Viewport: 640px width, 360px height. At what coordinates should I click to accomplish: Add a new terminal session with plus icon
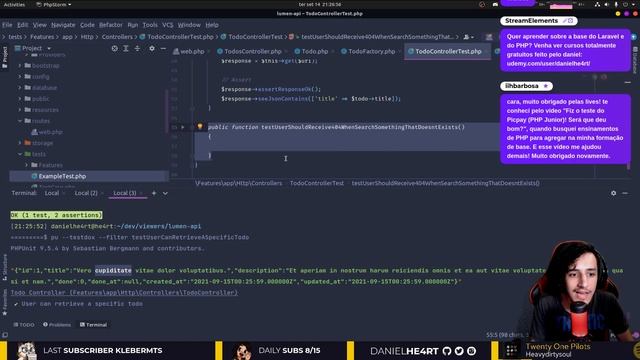click(x=154, y=193)
